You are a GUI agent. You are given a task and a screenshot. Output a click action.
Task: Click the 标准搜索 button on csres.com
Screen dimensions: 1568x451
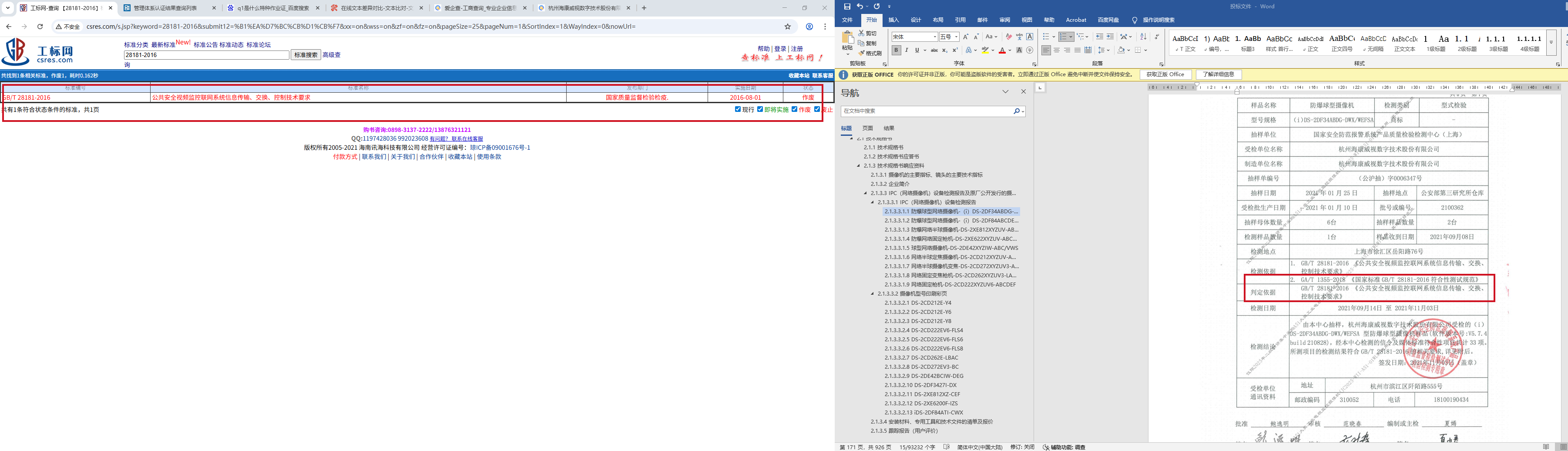tap(306, 55)
